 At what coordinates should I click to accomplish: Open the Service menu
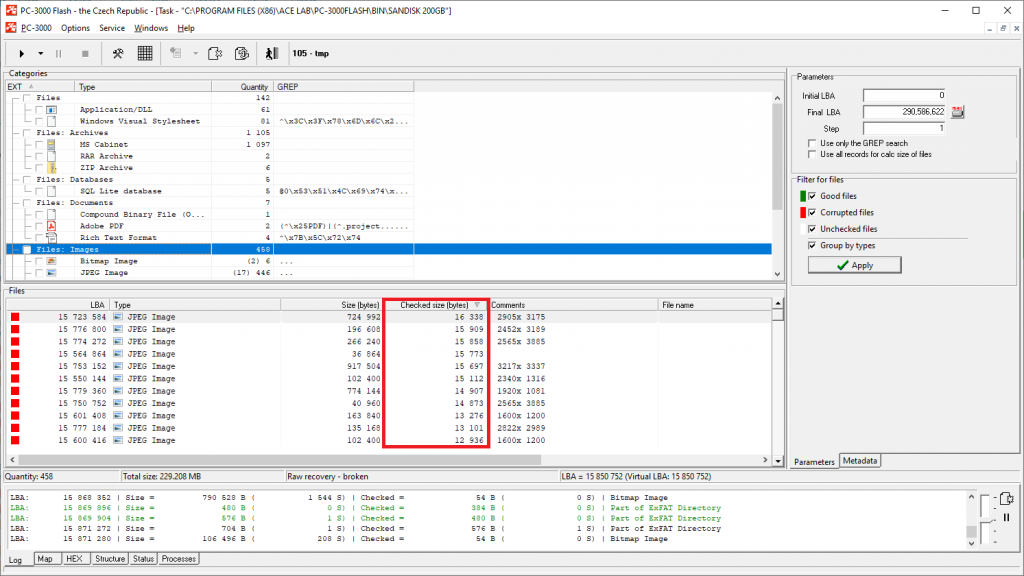[112, 28]
